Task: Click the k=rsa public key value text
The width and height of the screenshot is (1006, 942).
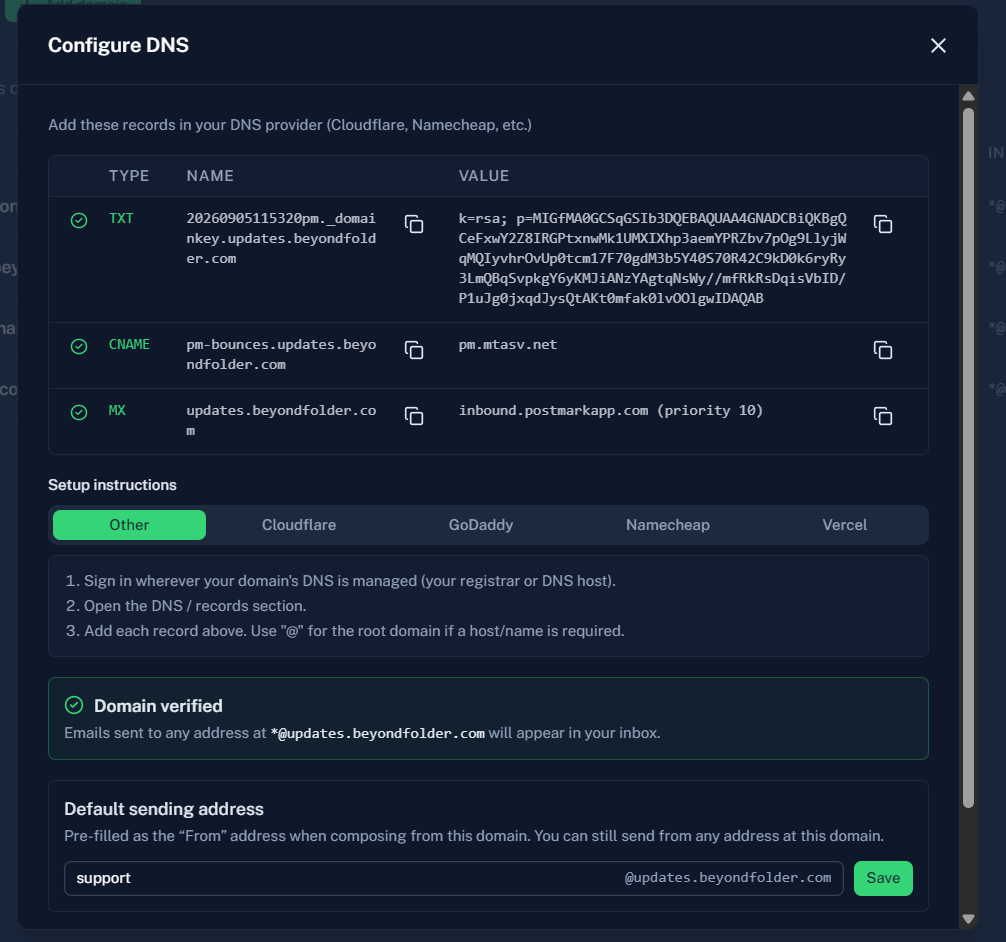Action: tap(652, 258)
